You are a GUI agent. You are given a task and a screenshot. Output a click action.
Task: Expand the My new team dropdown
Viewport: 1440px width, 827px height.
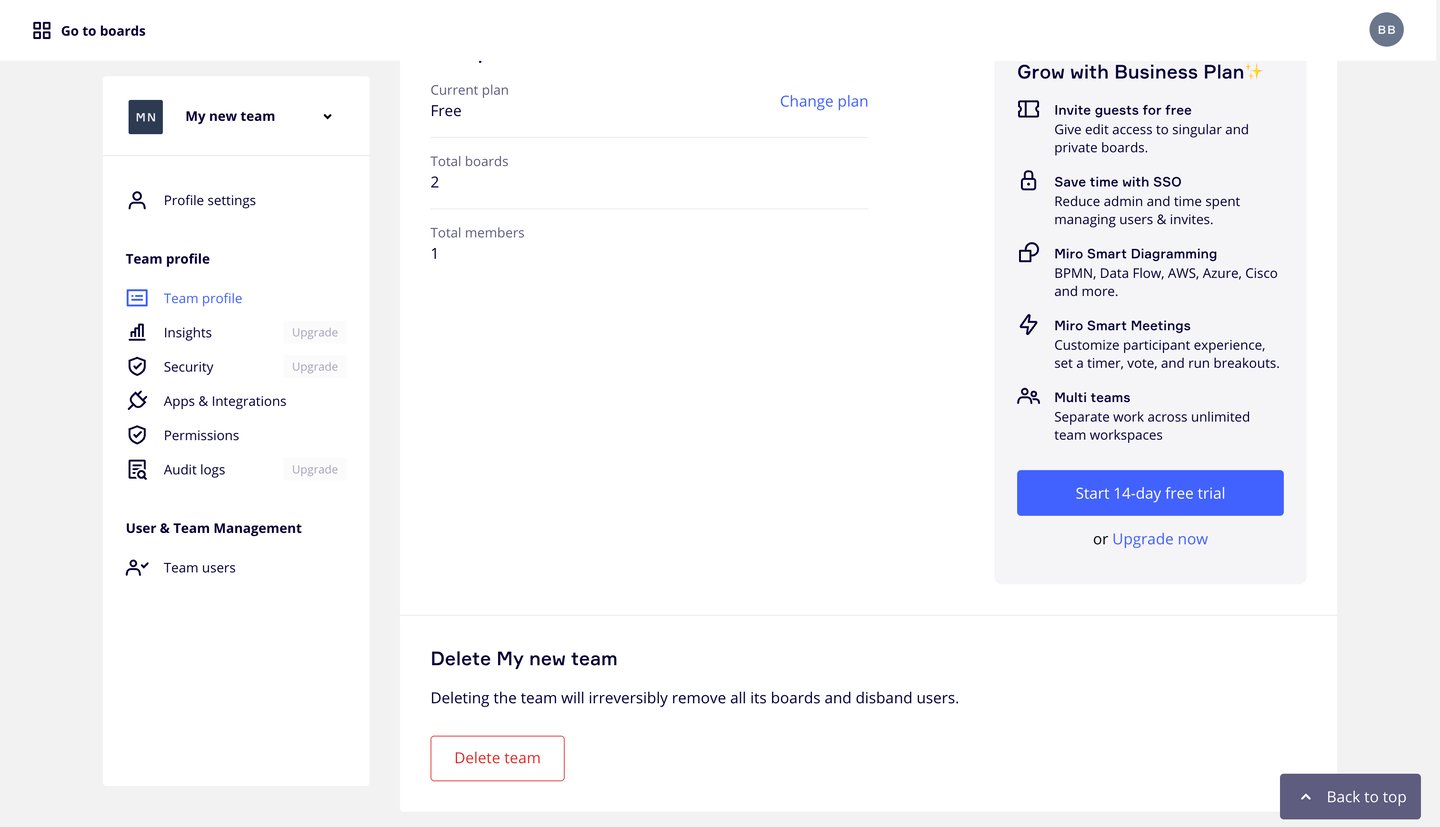[326, 116]
